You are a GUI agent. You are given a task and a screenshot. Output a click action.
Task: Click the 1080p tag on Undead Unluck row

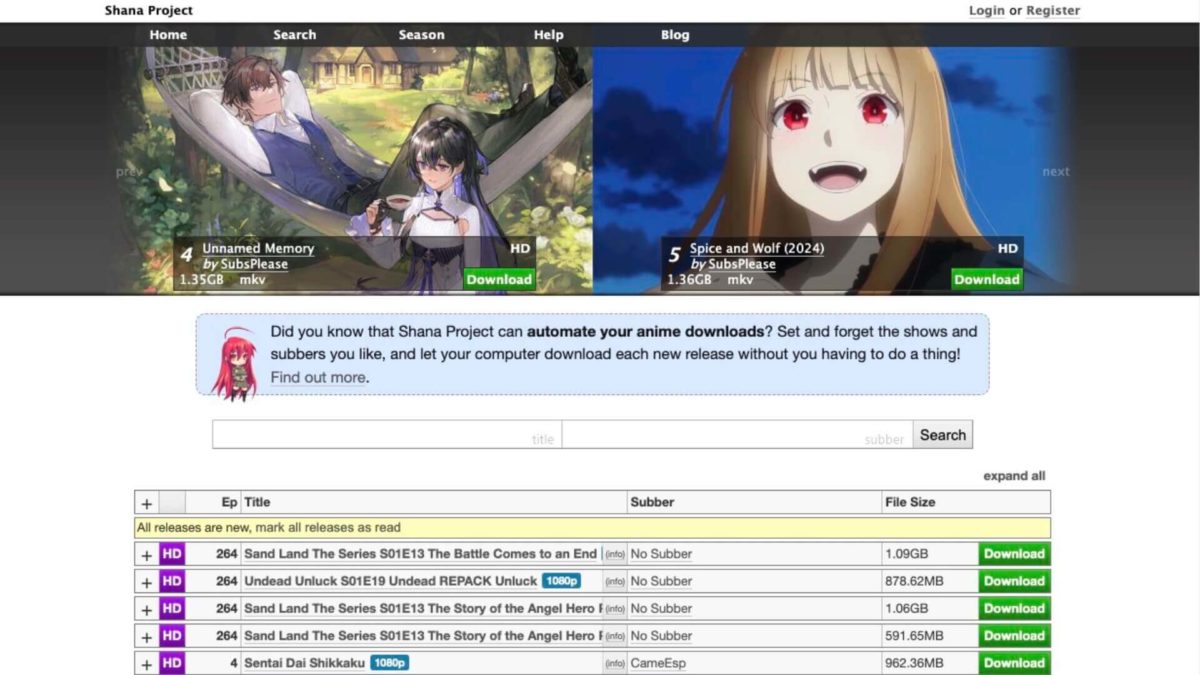[561, 581]
